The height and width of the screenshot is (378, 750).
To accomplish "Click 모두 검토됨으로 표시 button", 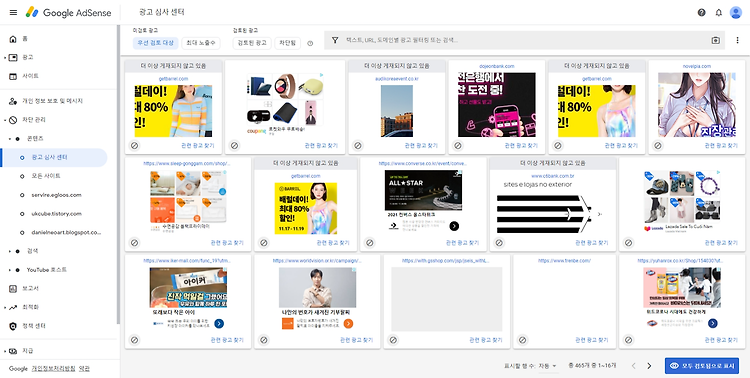I will (702, 366).
